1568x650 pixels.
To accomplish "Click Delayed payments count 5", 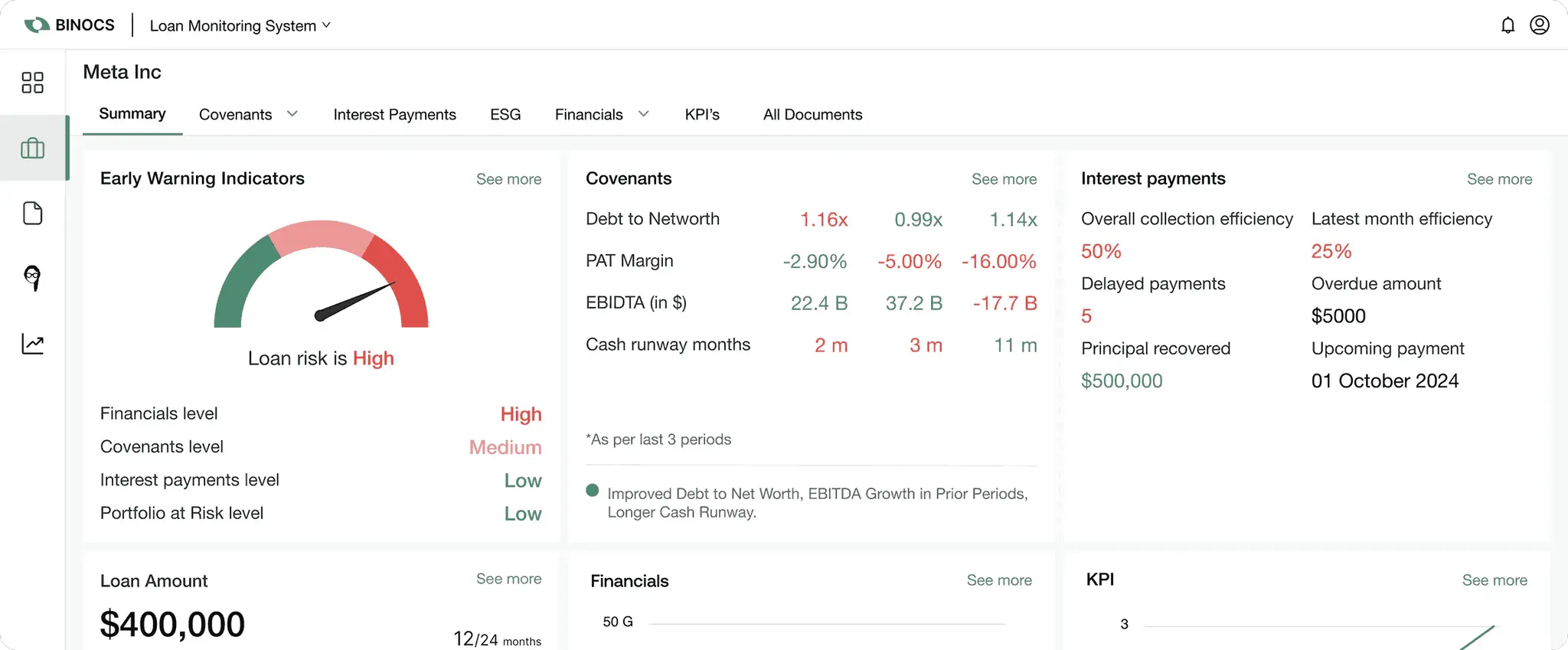I will pos(1086,316).
